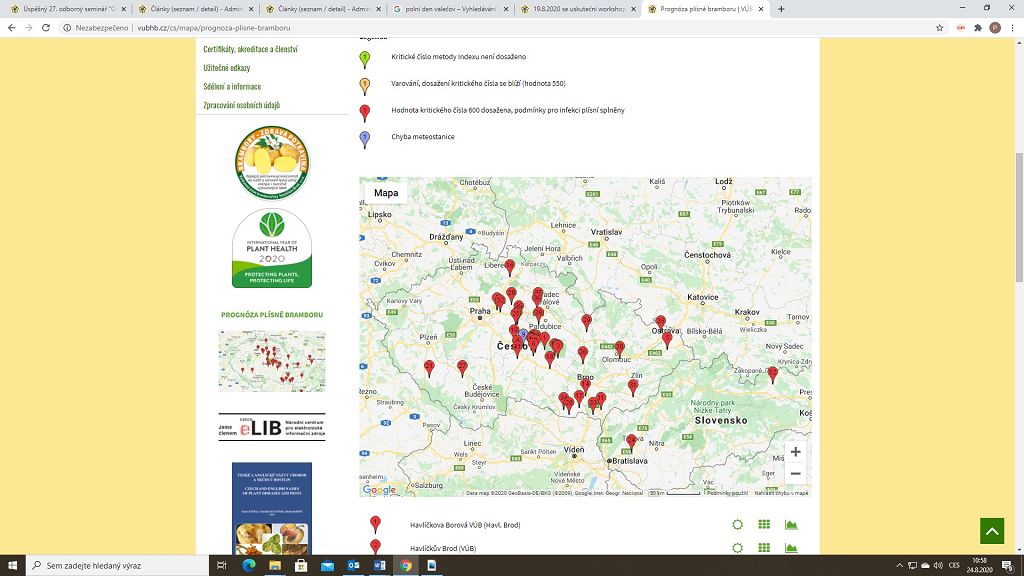1024x576 pixels.
Task: Open the grid icon for Havlíčkův Brod (VÚB)
Action: [x=764, y=548]
